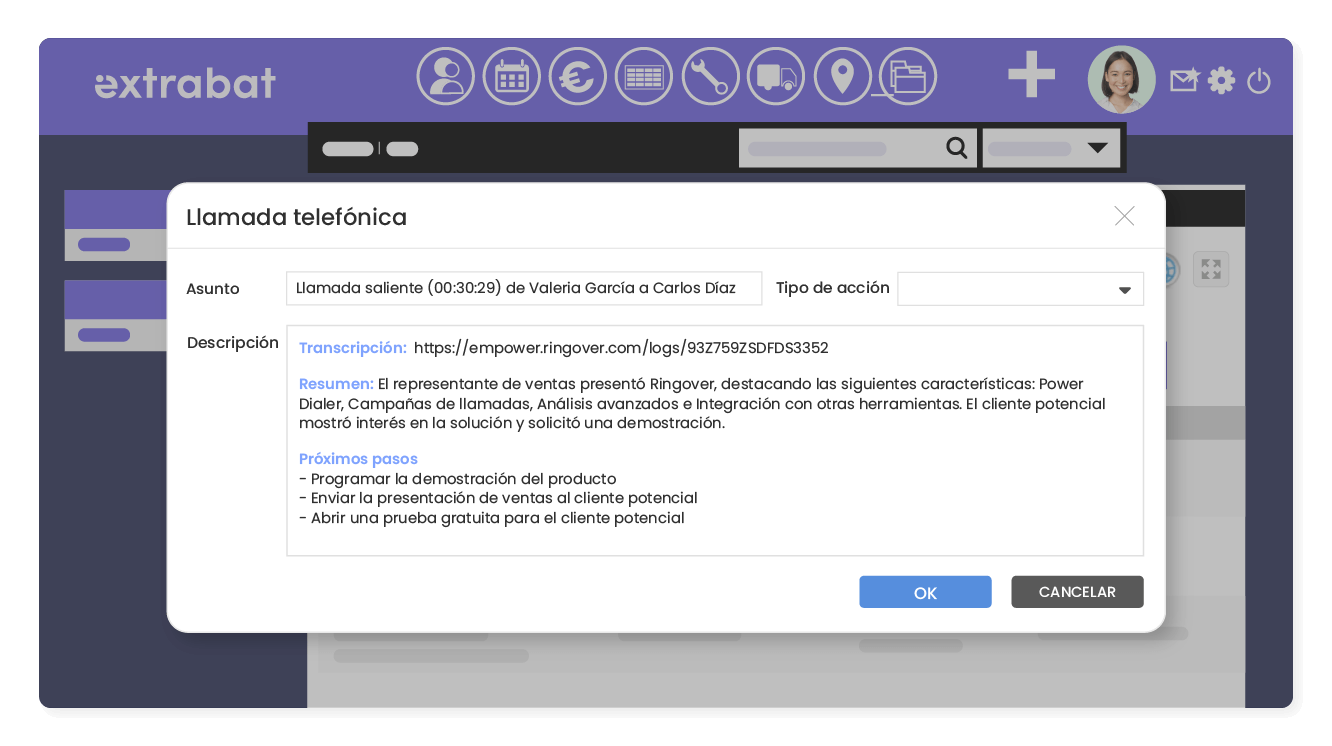The height and width of the screenshot is (746, 1332).
Task: Open the envelope messages icon
Action: point(1183,80)
